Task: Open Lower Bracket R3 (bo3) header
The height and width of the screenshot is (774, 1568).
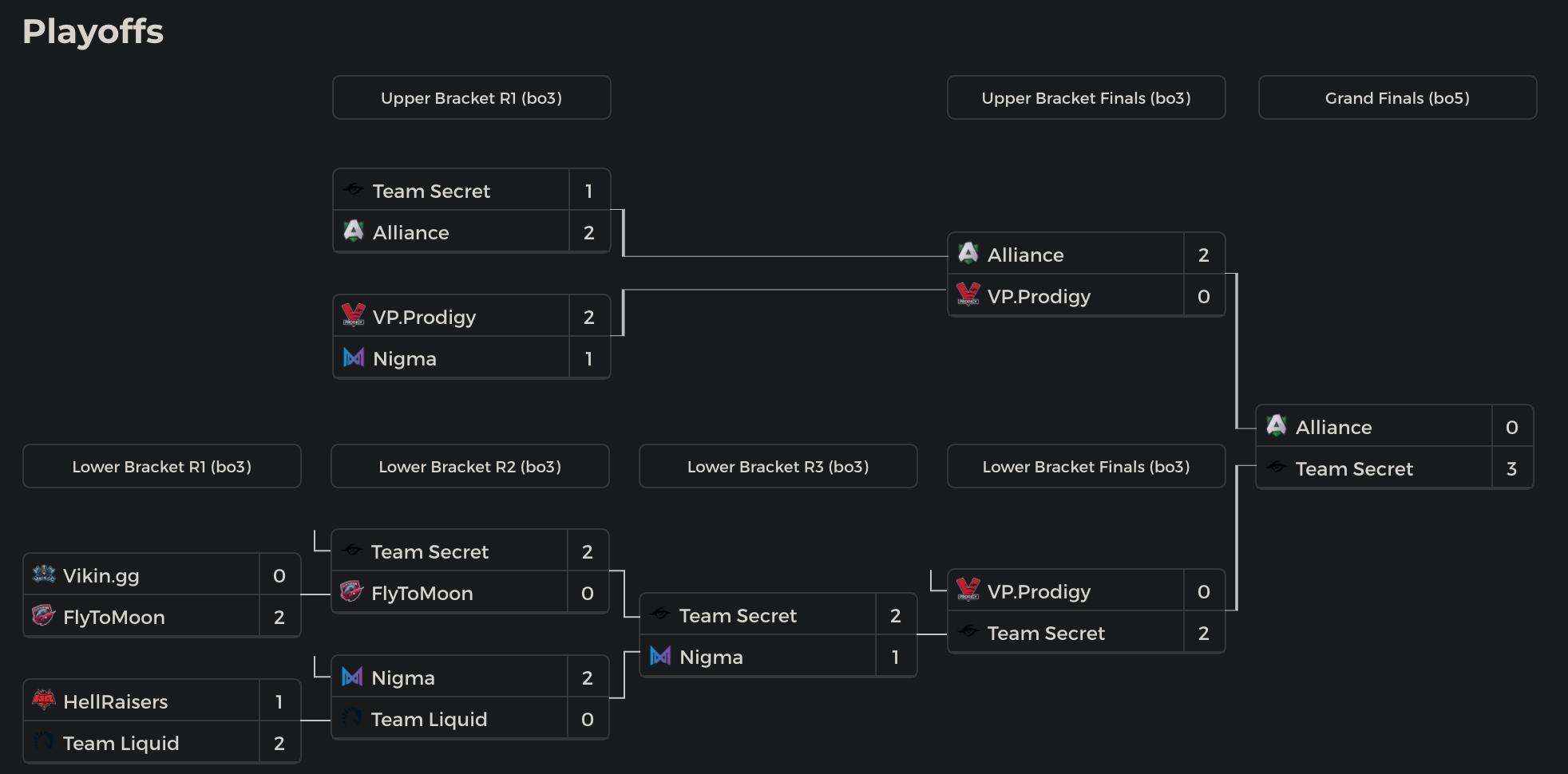Action: click(x=778, y=467)
